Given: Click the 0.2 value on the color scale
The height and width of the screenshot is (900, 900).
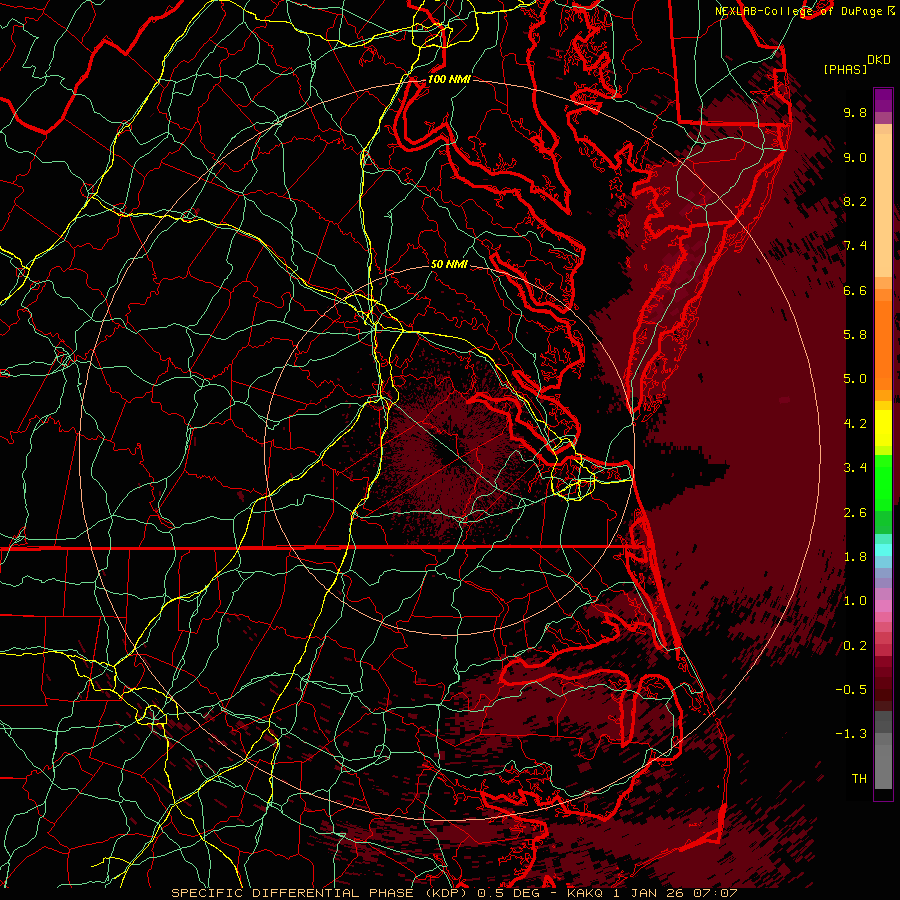Looking at the screenshot, I should click(855, 646).
